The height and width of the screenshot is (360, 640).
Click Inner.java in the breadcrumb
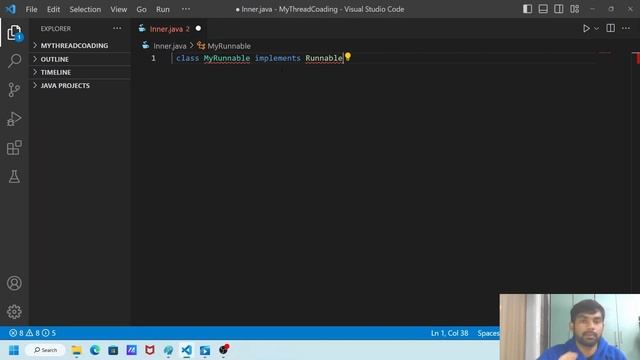click(170, 46)
